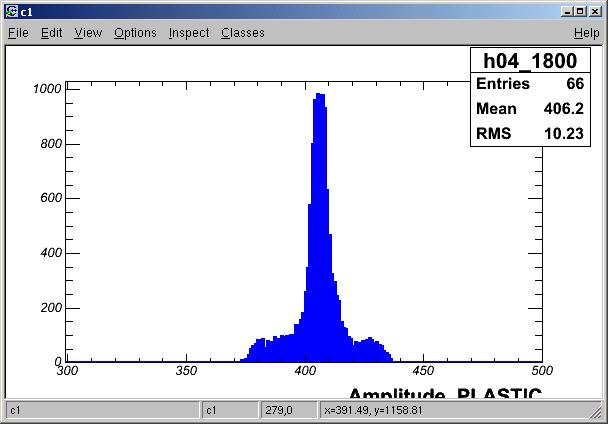Viewport: 608px width, 424px height.
Task: Click the y-axis label 600
Action: coord(51,198)
